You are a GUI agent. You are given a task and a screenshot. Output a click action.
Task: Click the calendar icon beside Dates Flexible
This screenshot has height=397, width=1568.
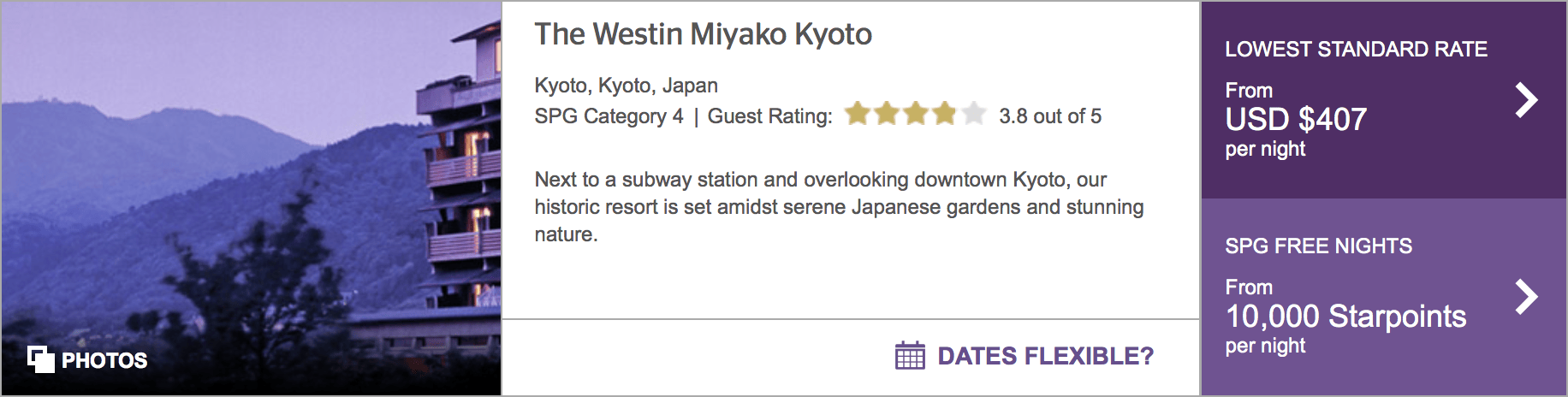tap(910, 355)
